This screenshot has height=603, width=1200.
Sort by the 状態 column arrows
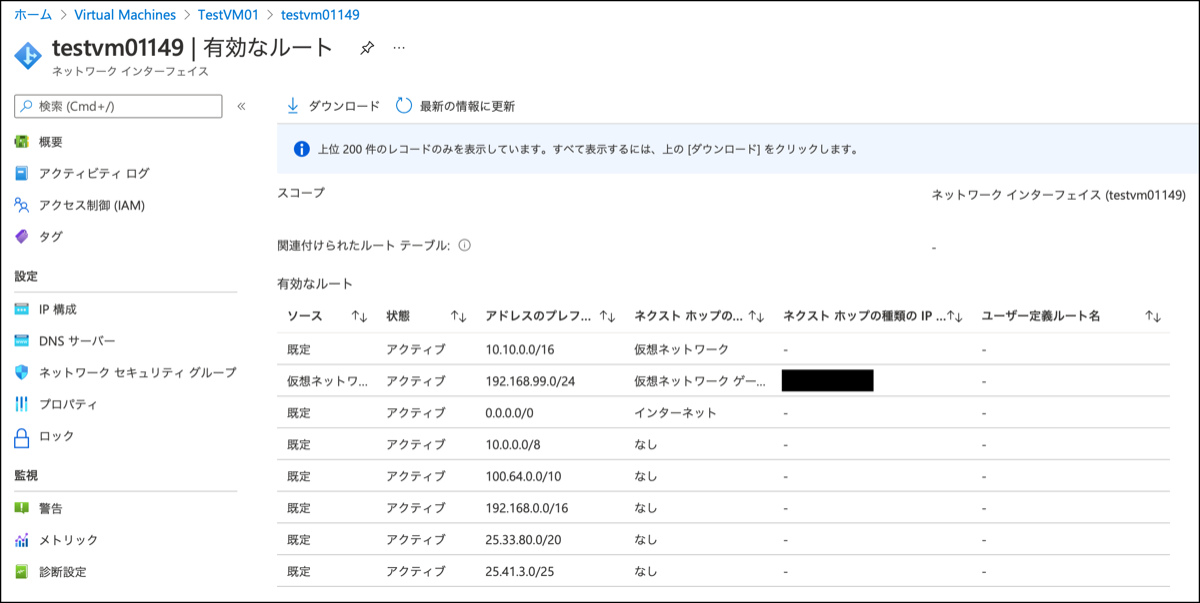[x=458, y=316]
